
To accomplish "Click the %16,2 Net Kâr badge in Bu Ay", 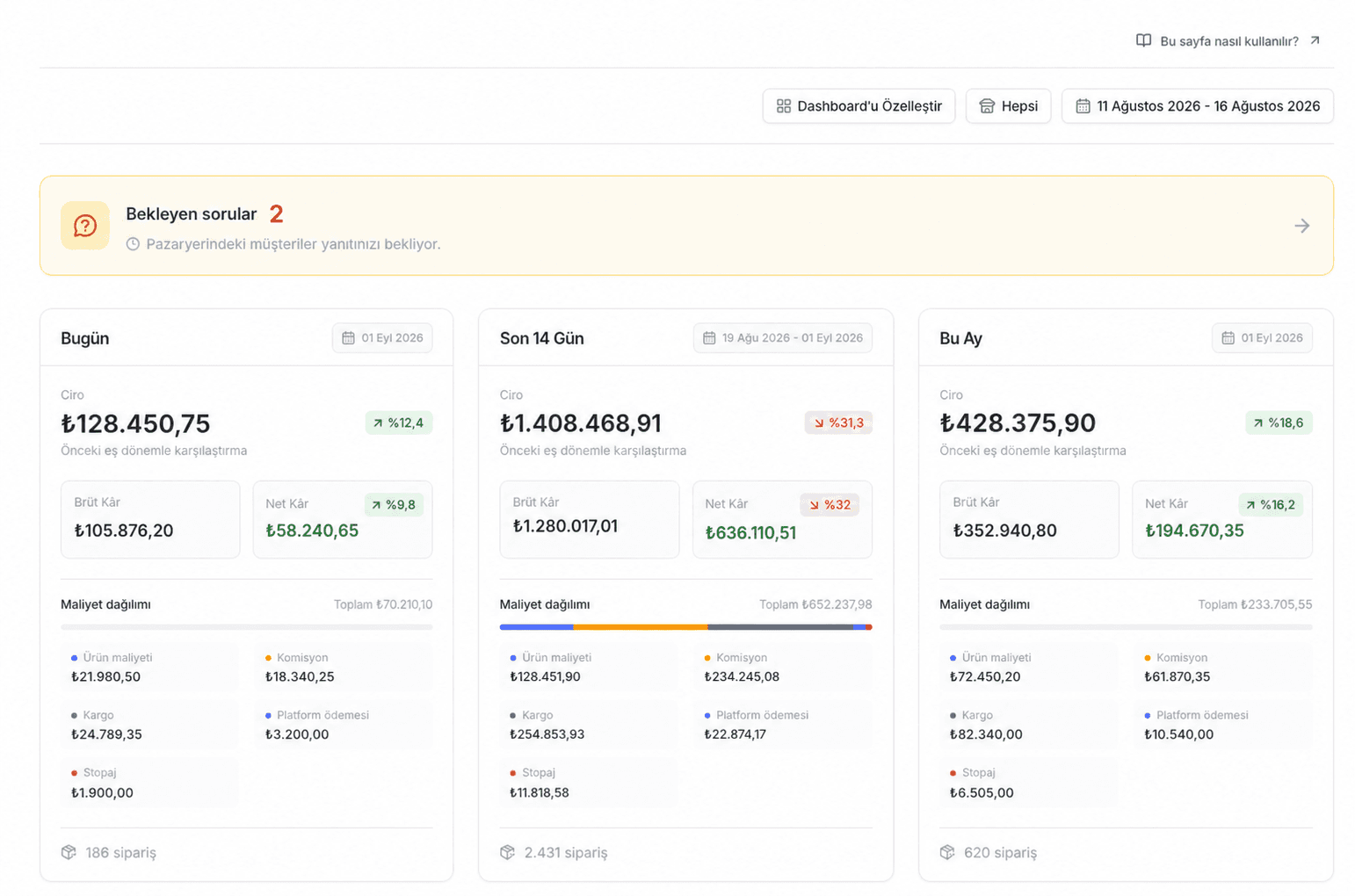I will pos(1271,505).
